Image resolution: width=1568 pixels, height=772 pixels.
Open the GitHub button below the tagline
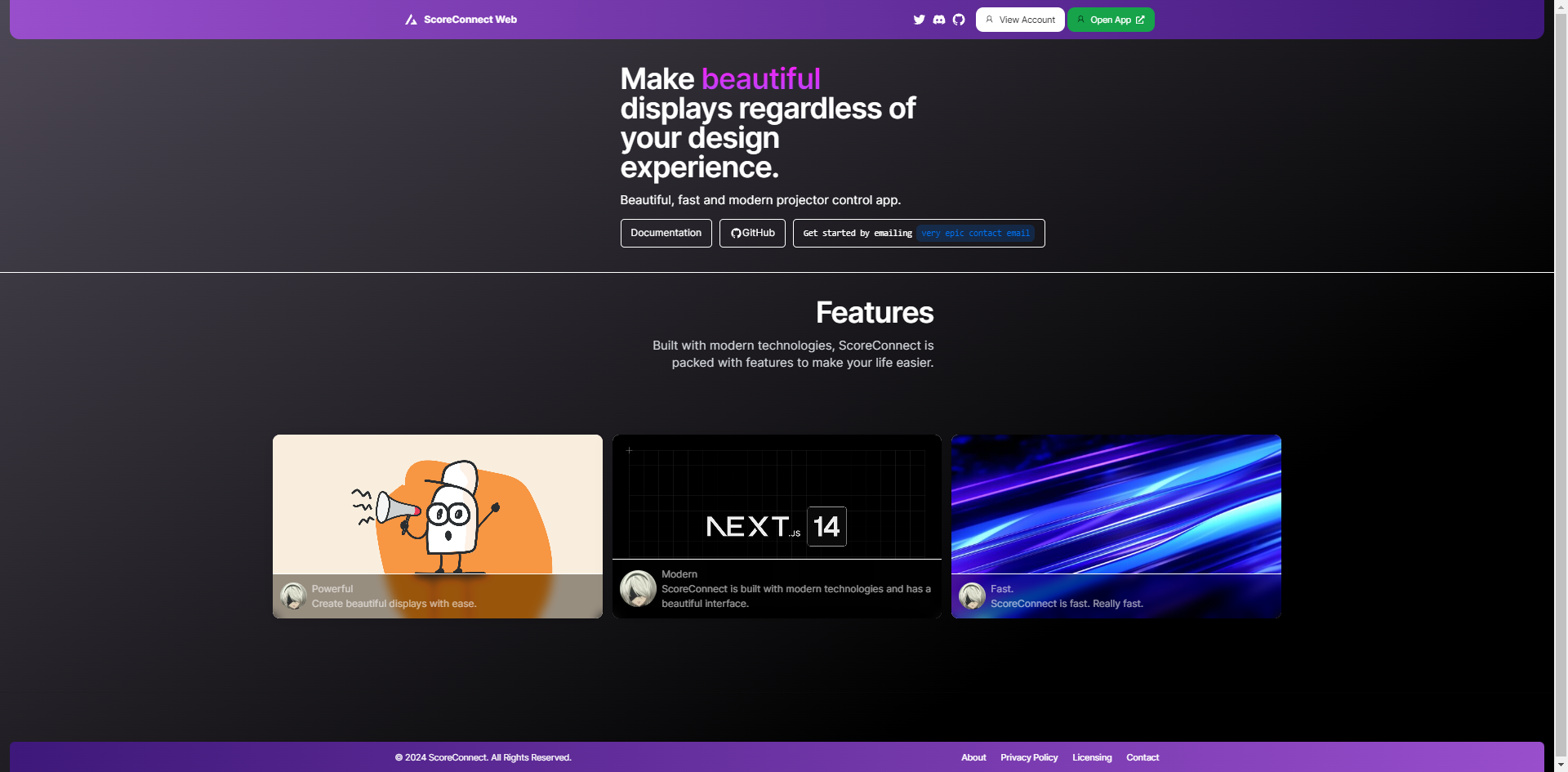(x=752, y=233)
